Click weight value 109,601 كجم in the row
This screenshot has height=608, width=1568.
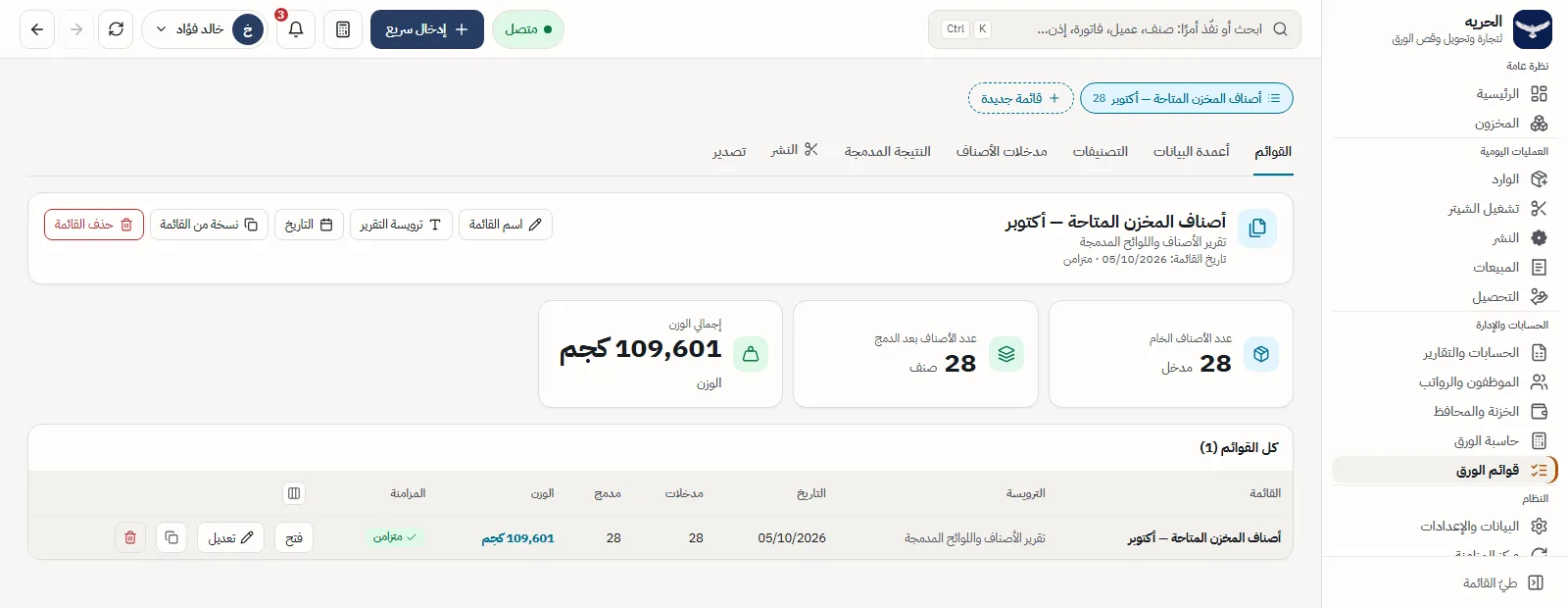(517, 538)
